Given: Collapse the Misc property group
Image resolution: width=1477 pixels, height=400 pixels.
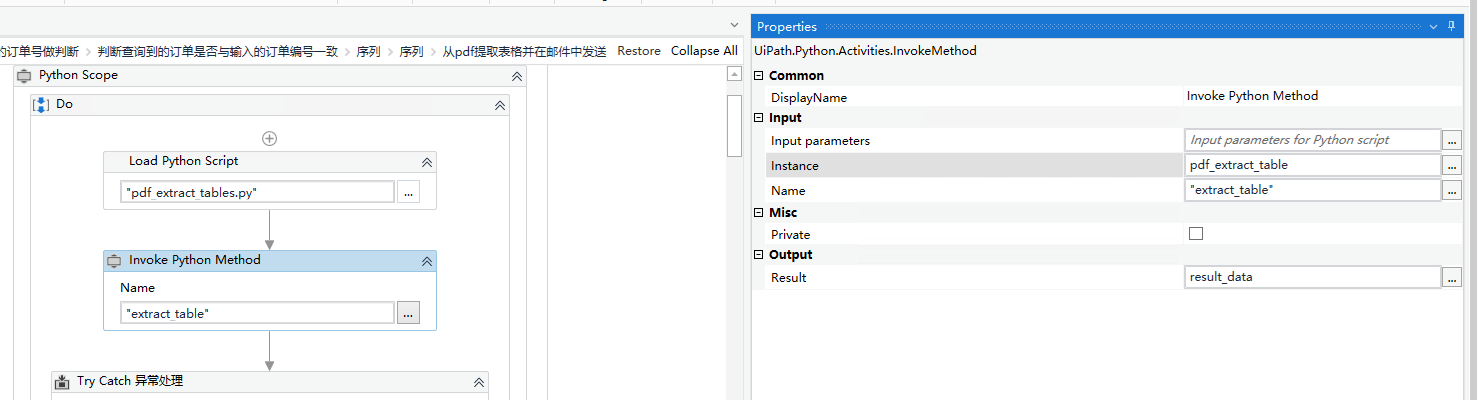Looking at the screenshot, I should pyautogui.click(x=759, y=213).
